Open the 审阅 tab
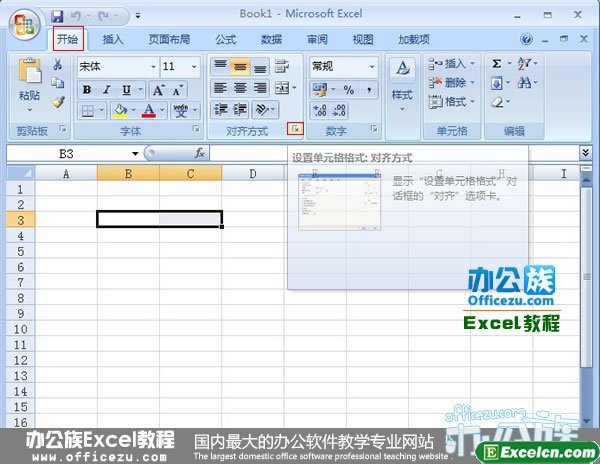This screenshot has height=464, width=600. pos(317,39)
